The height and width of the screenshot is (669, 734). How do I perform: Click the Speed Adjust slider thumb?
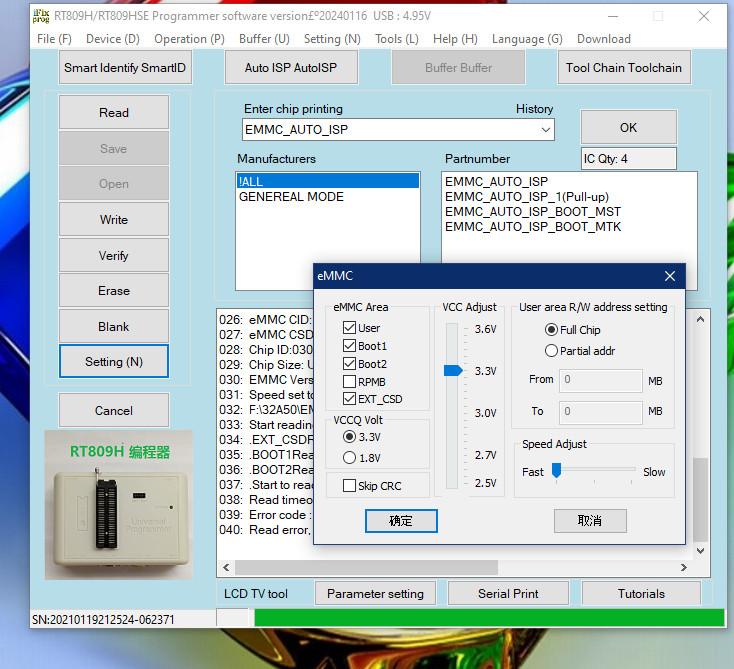coord(556,470)
